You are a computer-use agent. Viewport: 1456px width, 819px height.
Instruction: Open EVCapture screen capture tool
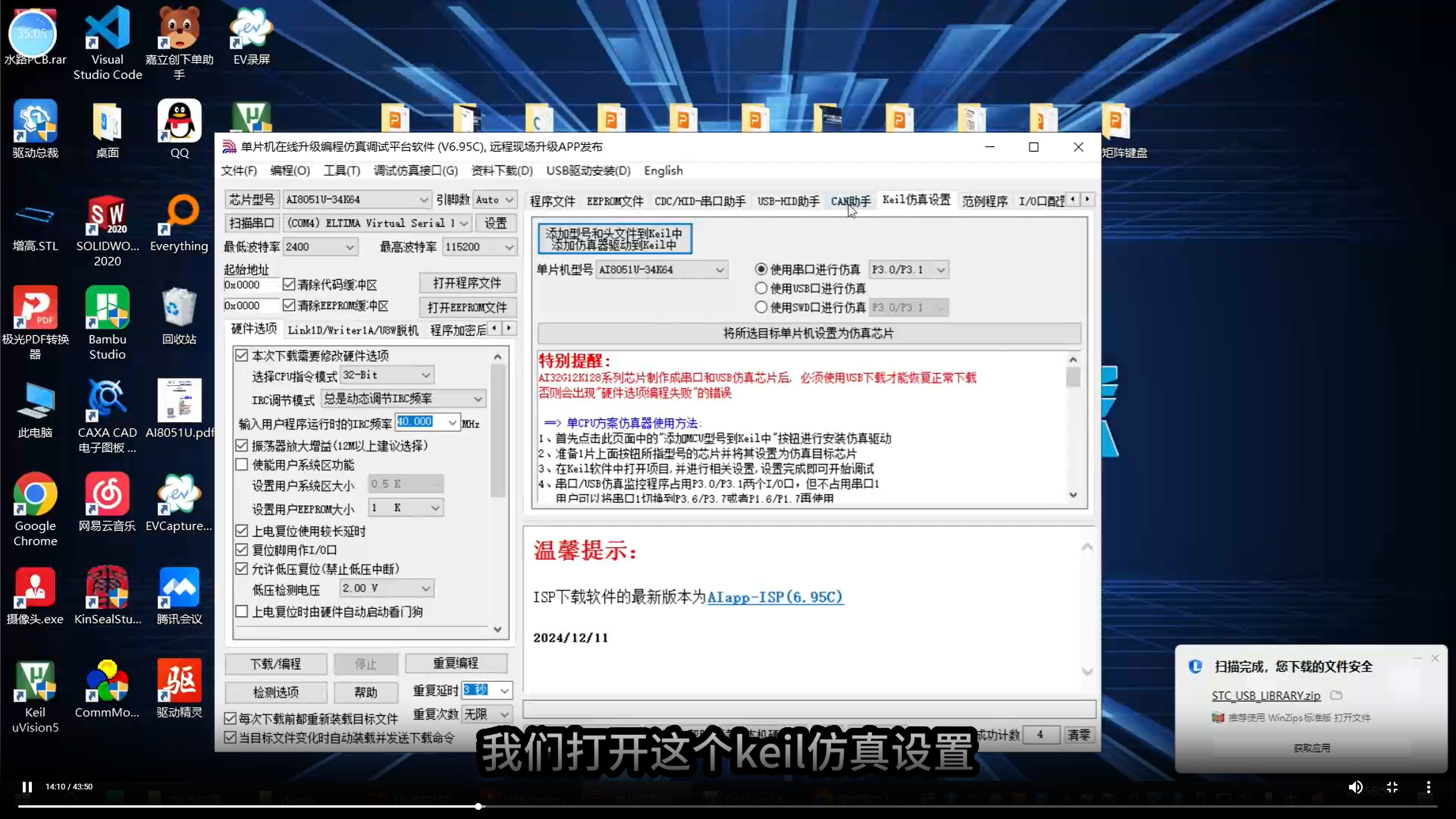[x=179, y=494]
